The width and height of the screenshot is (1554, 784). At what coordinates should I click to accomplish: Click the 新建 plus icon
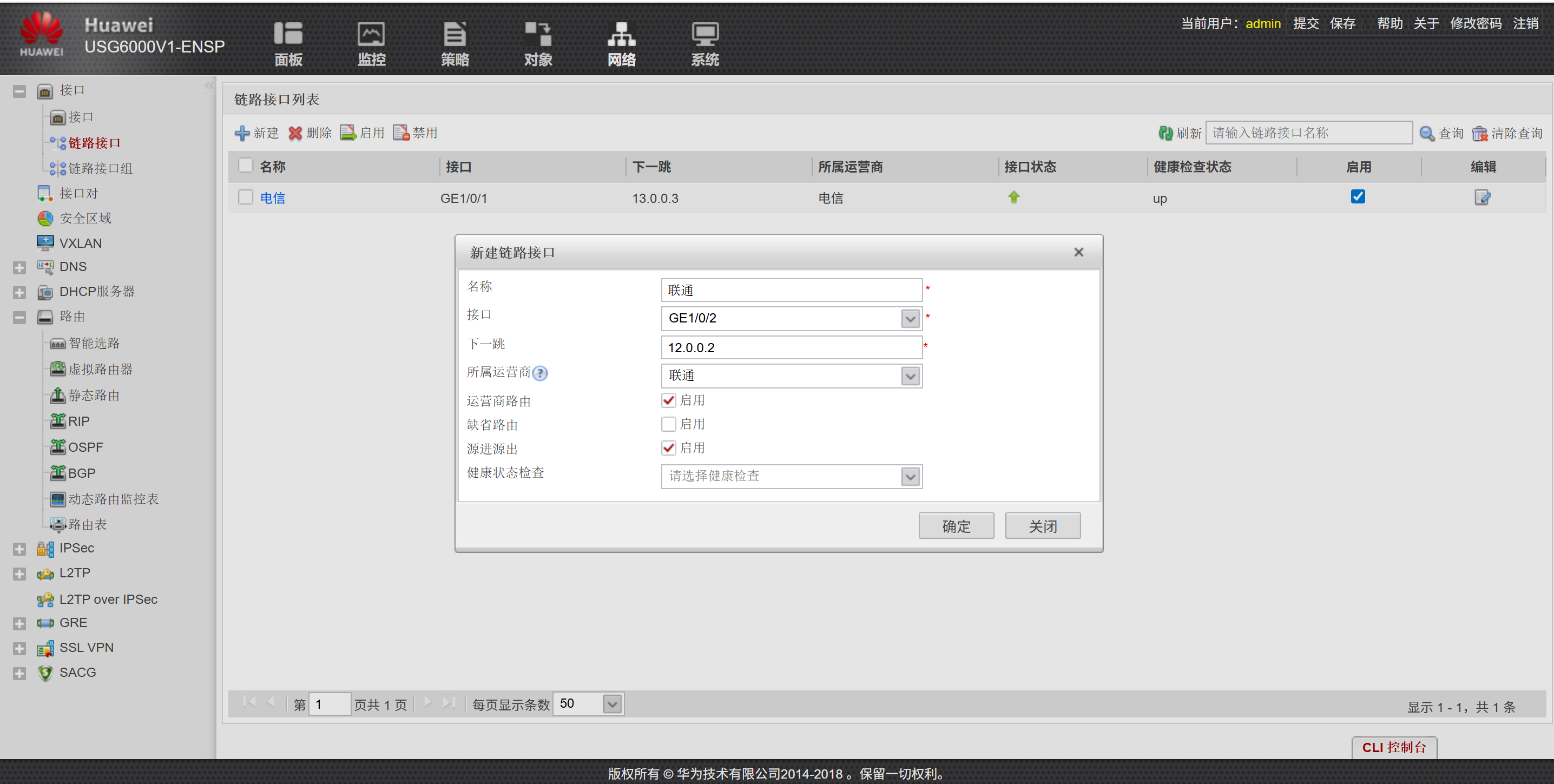pyautogui.click(x=242, y=133)
